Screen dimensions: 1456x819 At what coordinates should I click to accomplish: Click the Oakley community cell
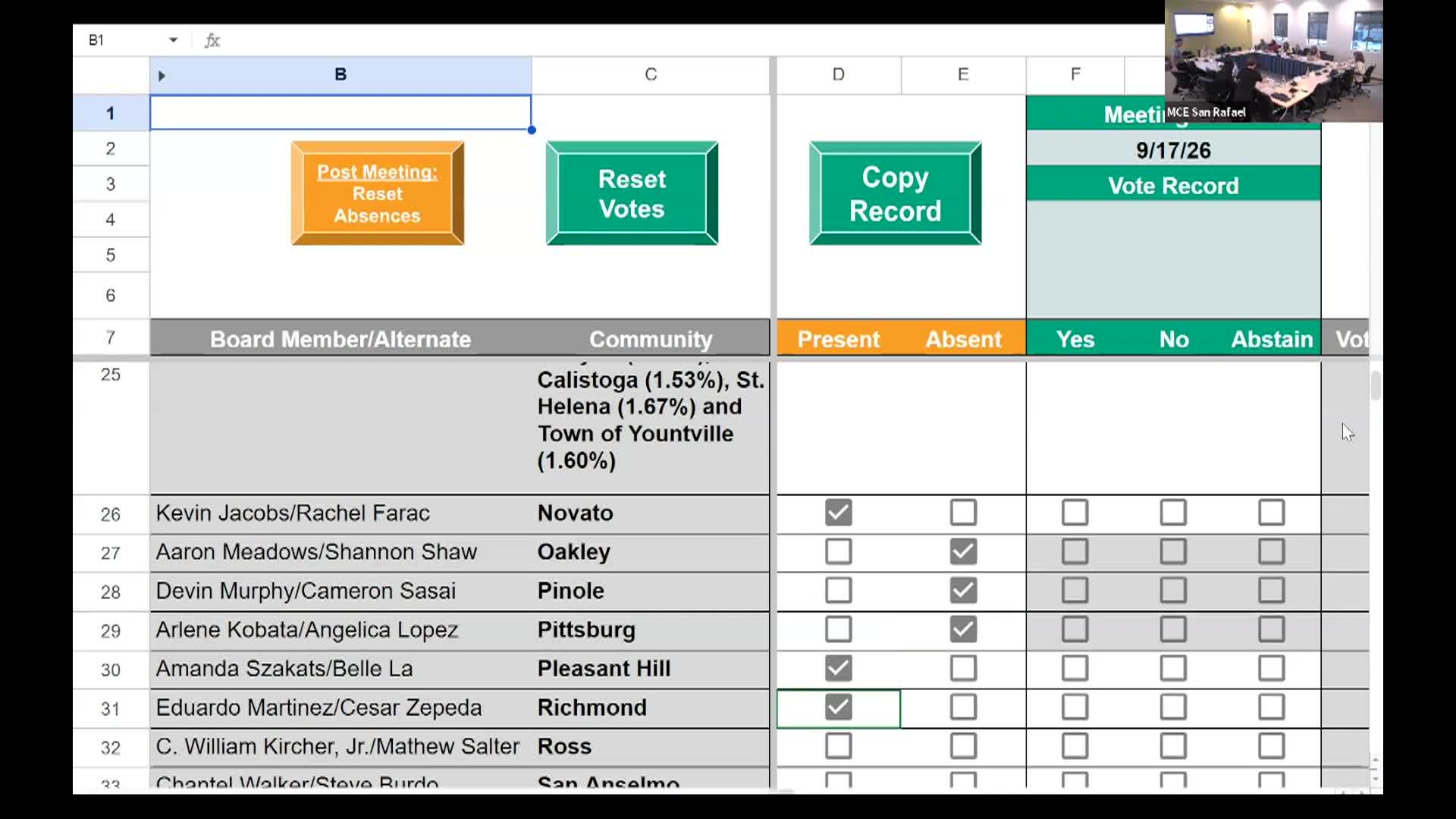point(651,551)
